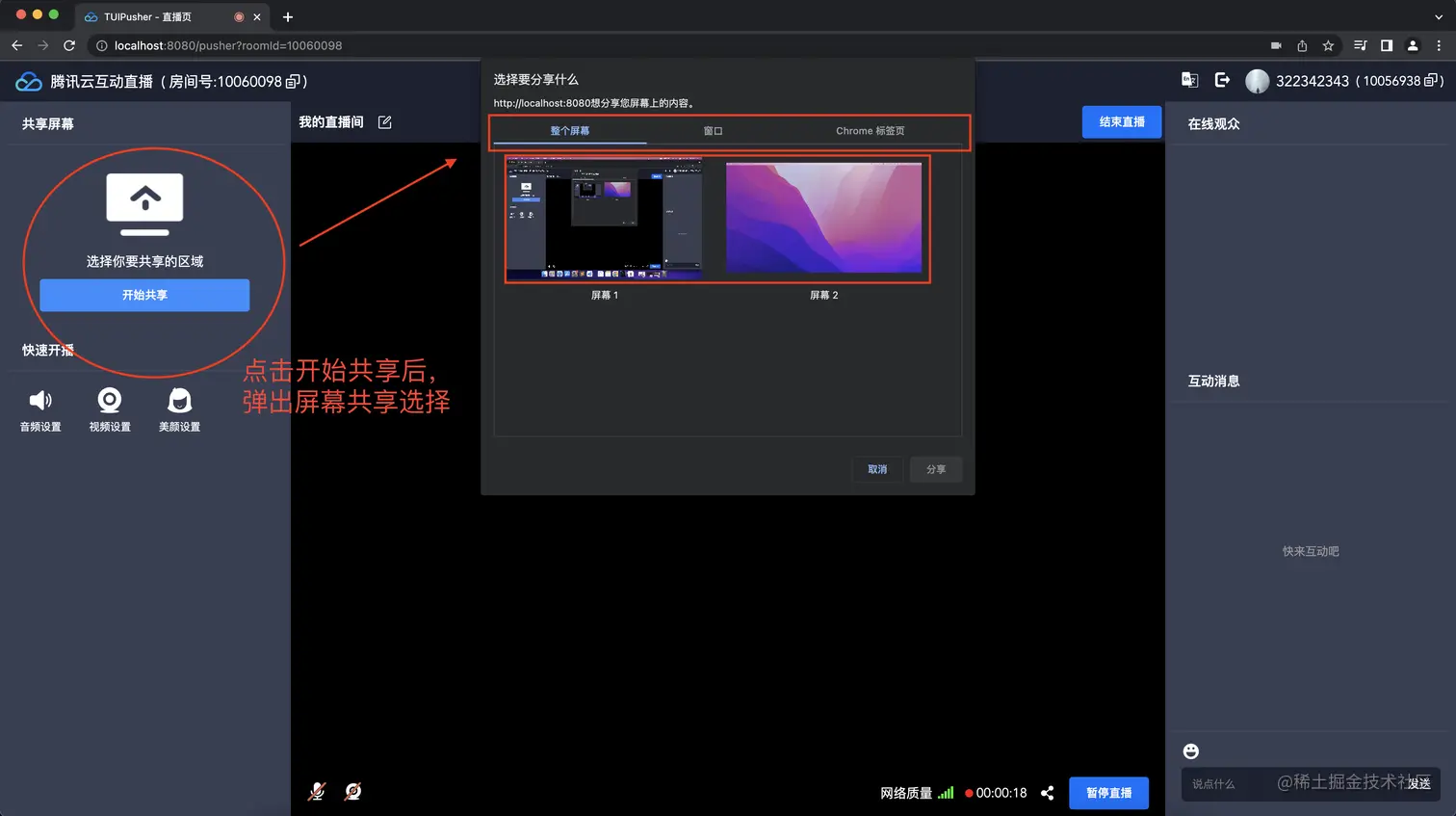The image size is (1456, 816).
Task: Open beauty settings (美颜设置) icon
Action: [x=179, y=400]
